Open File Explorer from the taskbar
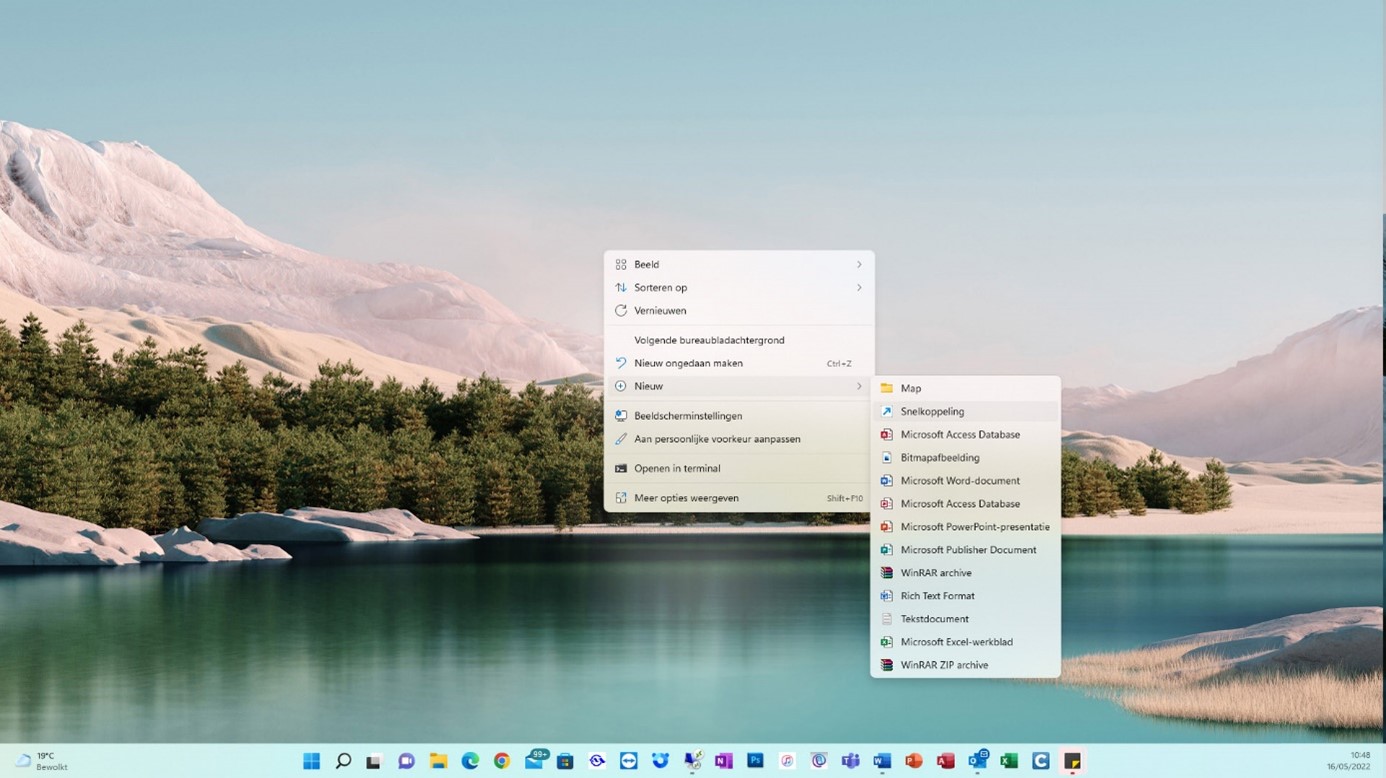 pyautogui.click(x=438, y=761)
